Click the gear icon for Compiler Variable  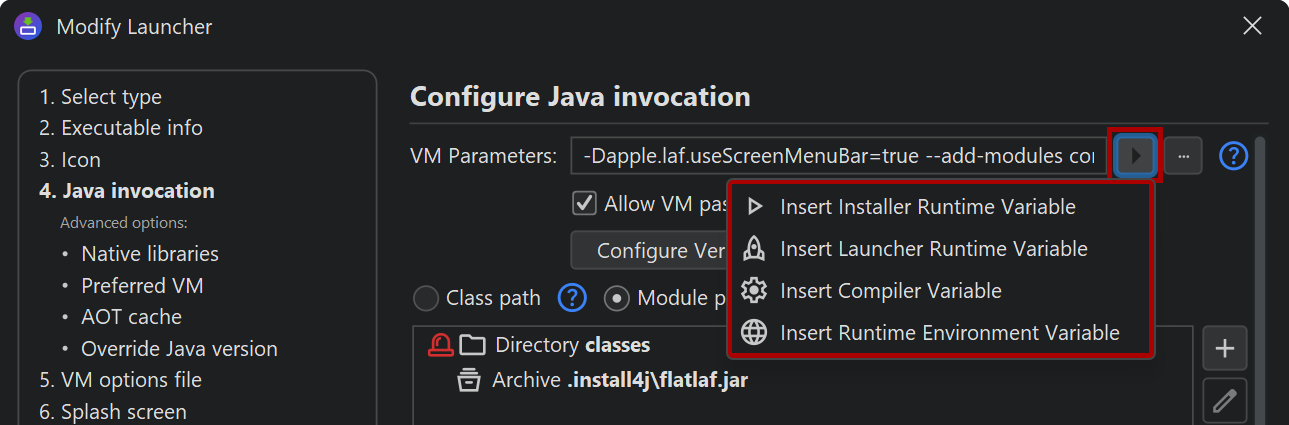(754, 291)
